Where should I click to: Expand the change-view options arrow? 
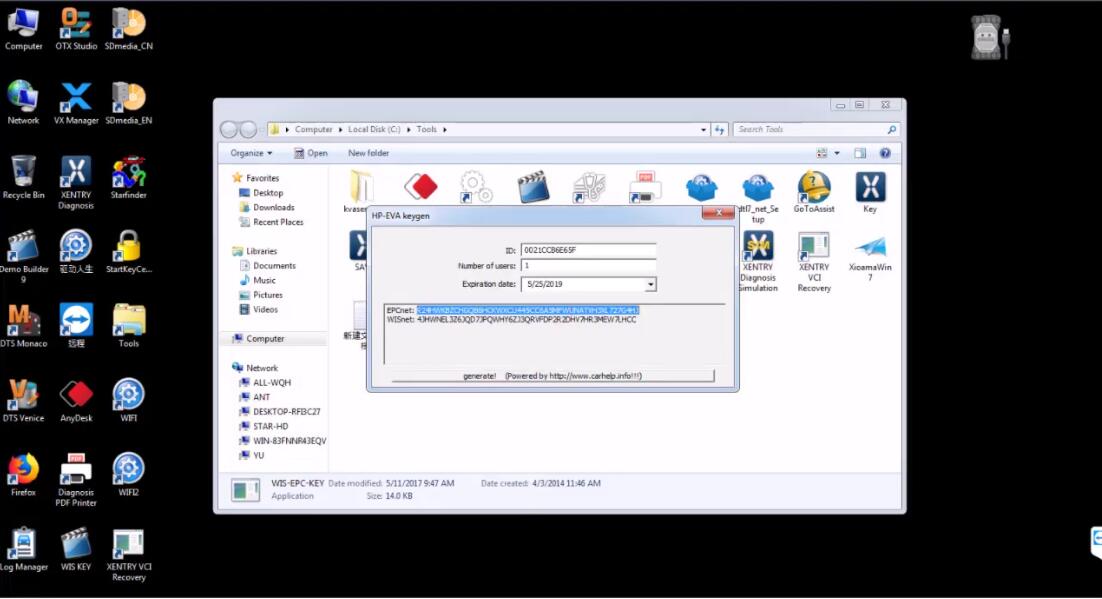pyautogui.click(x=837, y=153)
